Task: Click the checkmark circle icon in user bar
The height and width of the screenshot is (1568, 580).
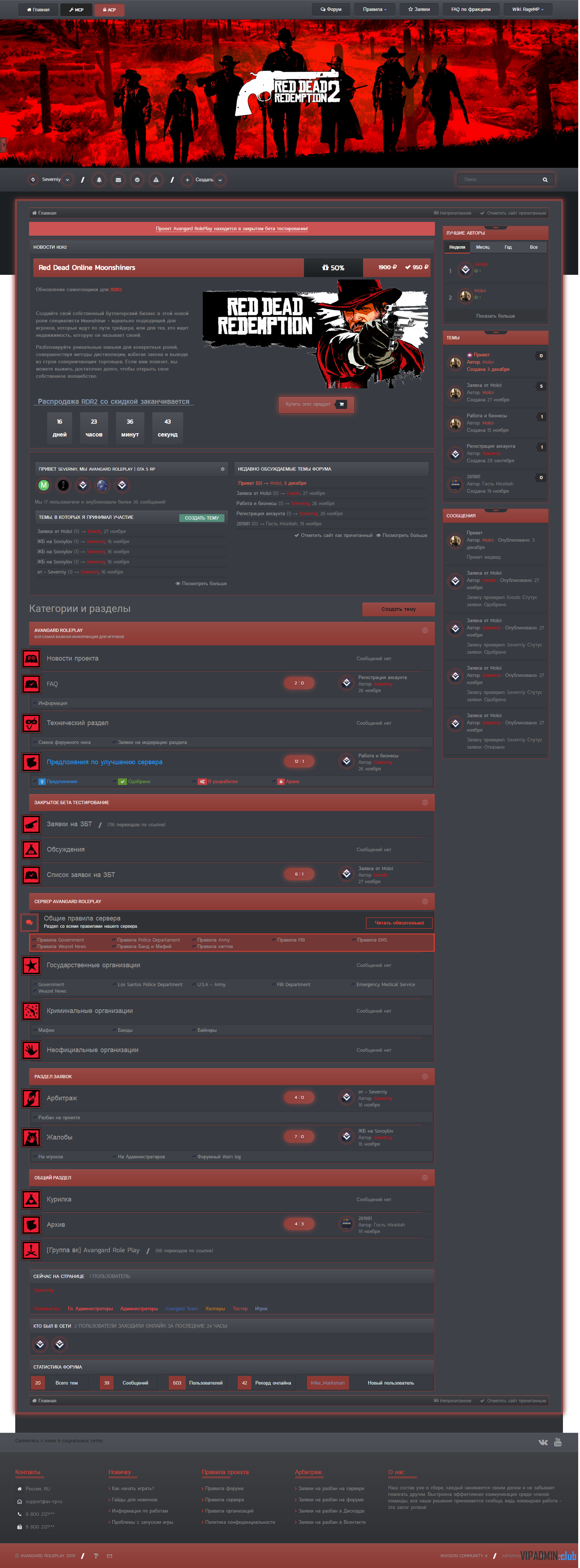Action: click(x=137, y=180)
